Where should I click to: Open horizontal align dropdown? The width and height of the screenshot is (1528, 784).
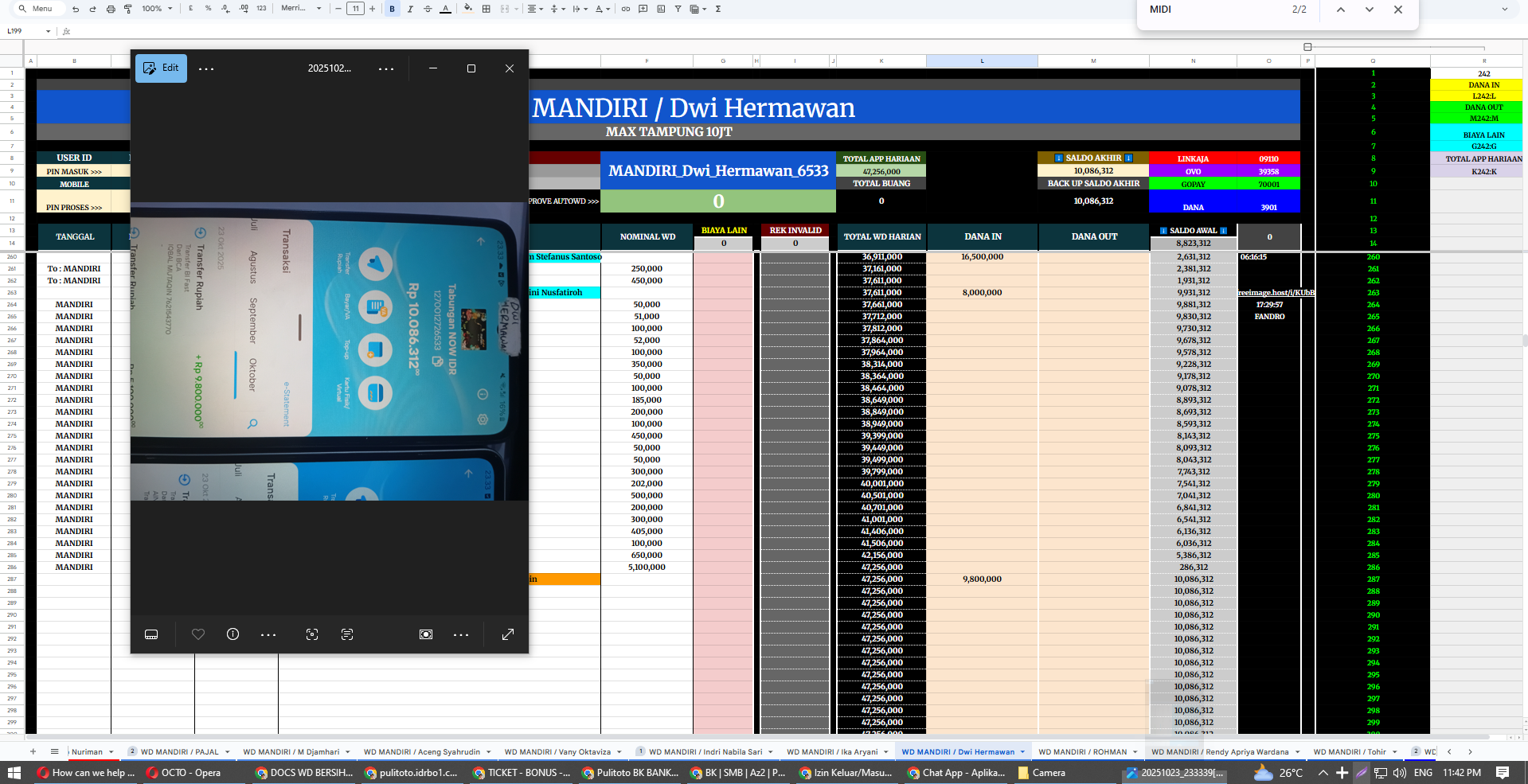pos(535,9)
